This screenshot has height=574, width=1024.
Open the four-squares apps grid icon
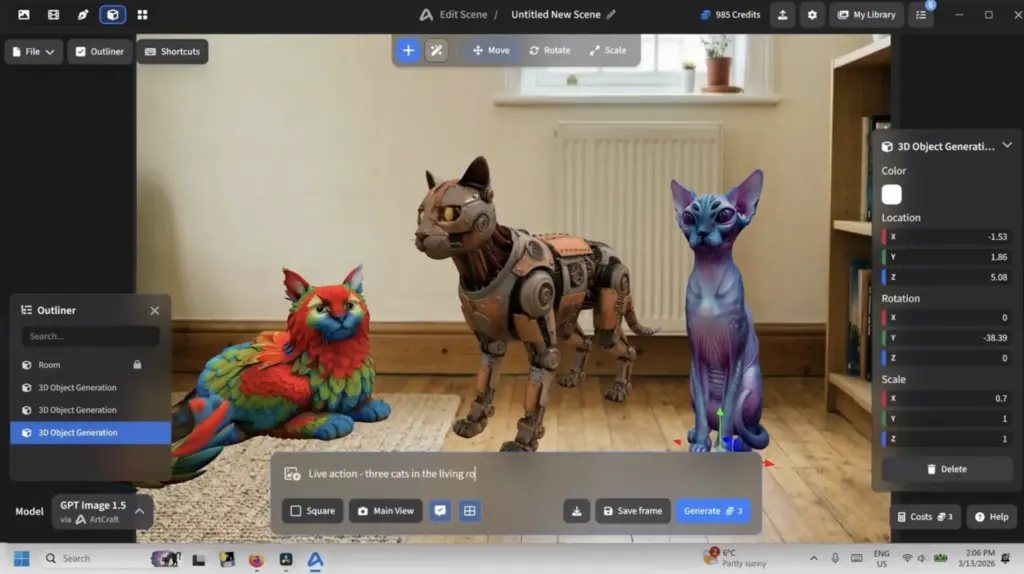142,14
